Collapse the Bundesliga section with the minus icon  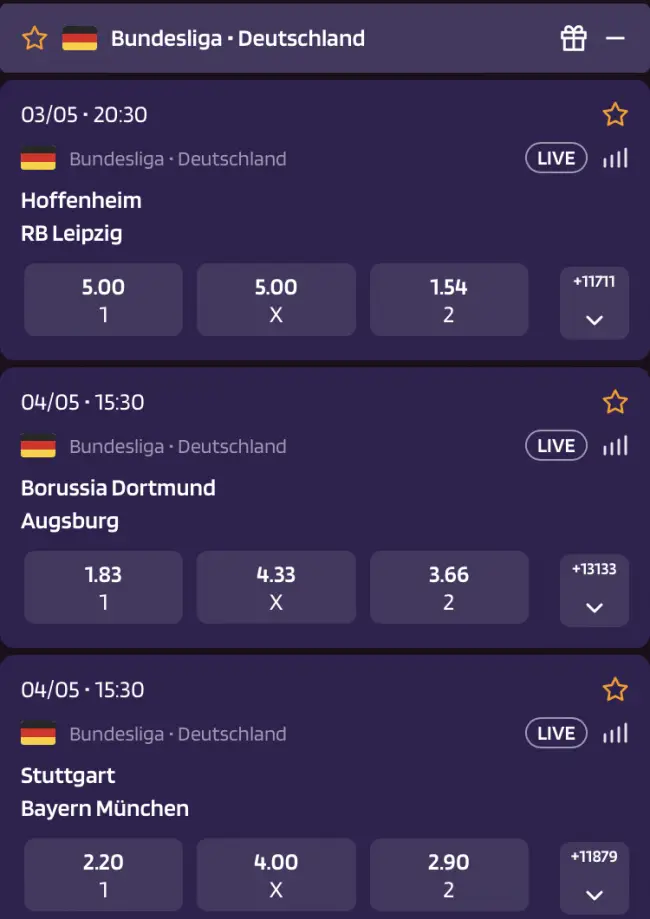pos(615,39)
